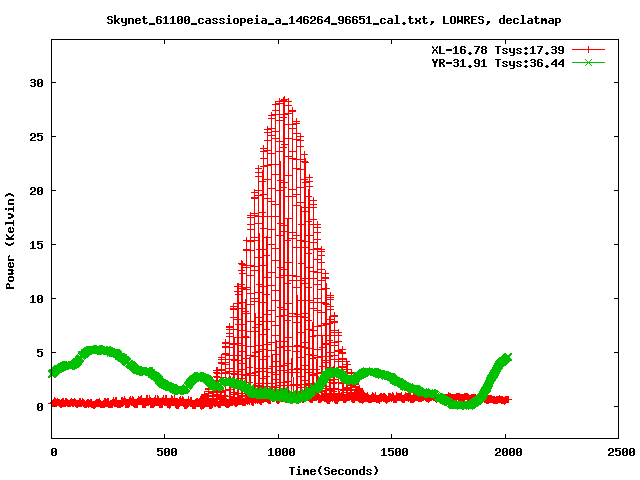This screenshot has width=640, height=480.
Task: Click the y-axis tick label 15
Action: (x=36, y=245)
